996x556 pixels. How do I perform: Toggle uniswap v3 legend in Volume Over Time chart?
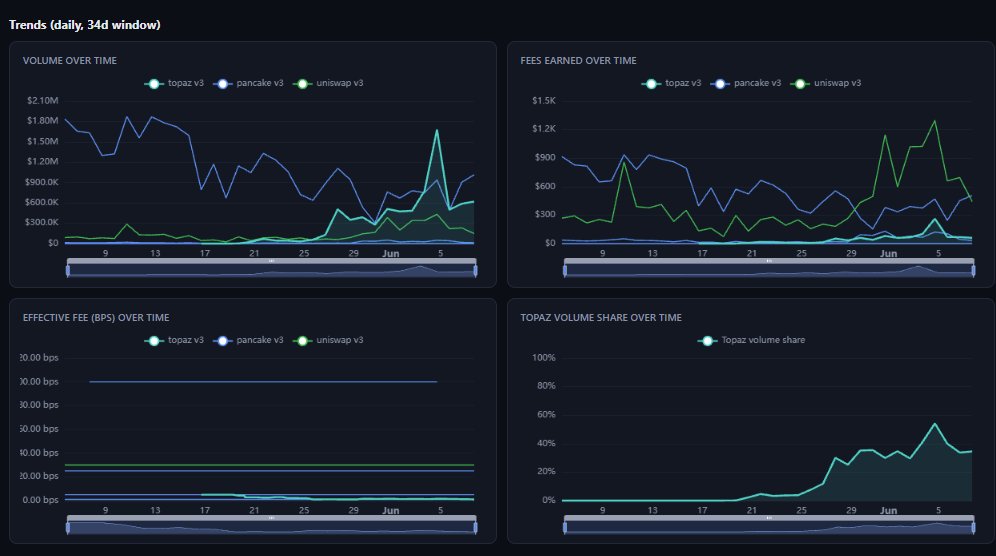[329, 83]
